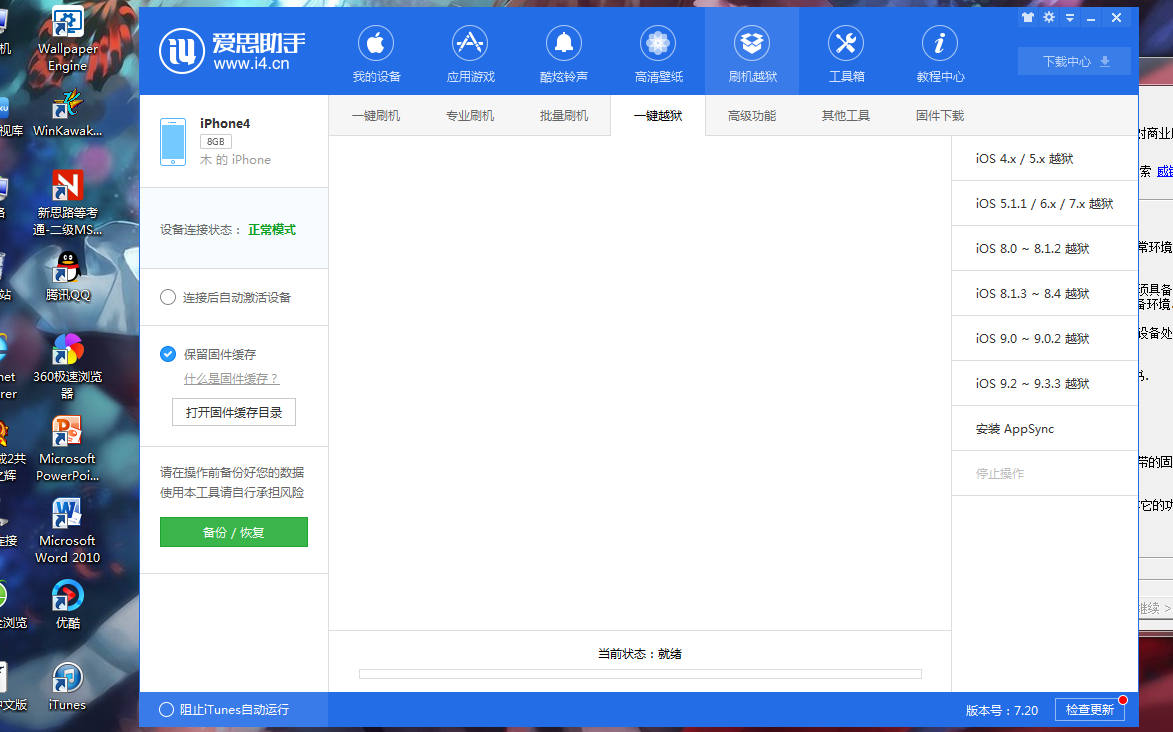The image size is (1173, 732).
Task: Open Microsoft PowerPoint desktop shortcut
Action: [x=67, y=449]
